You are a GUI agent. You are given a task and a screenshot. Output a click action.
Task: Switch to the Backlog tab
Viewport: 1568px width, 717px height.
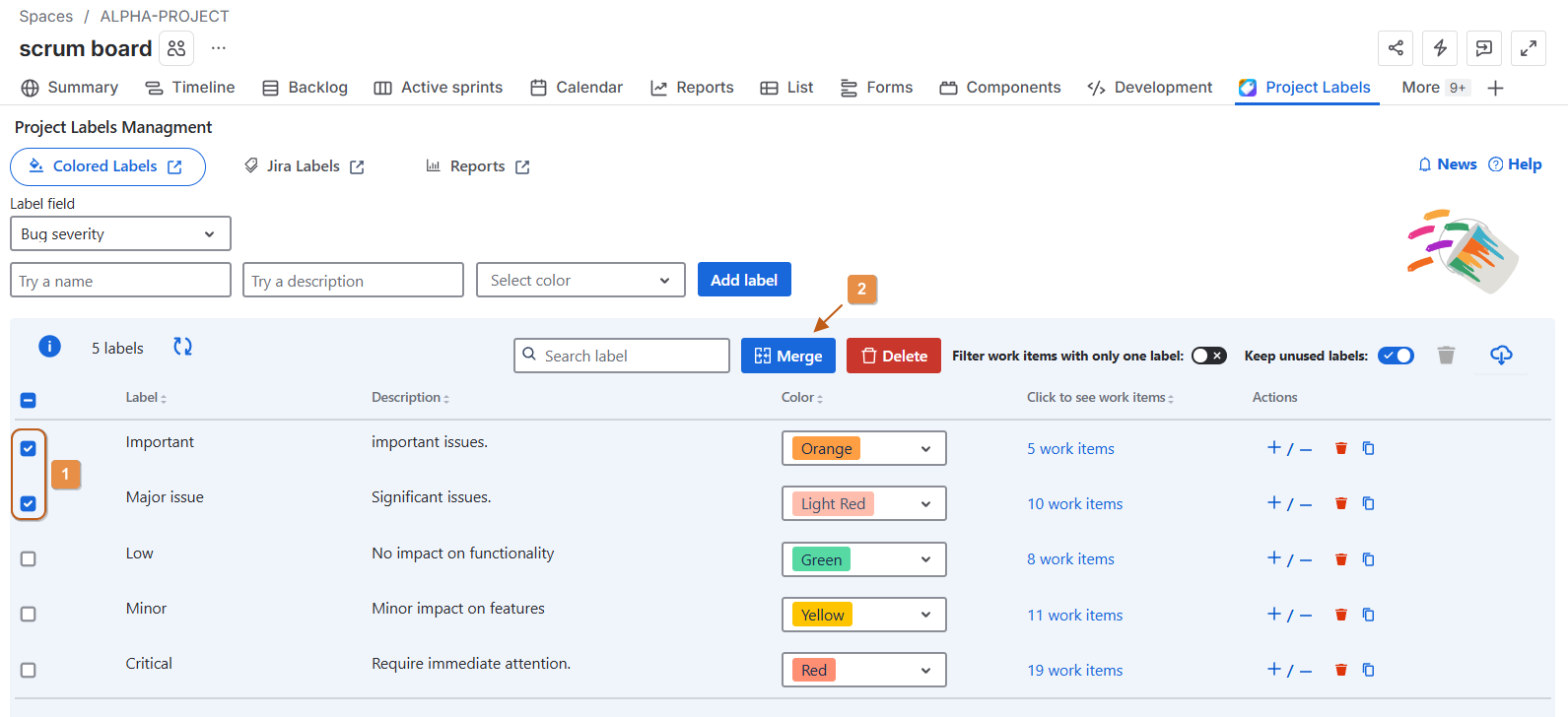tap(306, 88)
